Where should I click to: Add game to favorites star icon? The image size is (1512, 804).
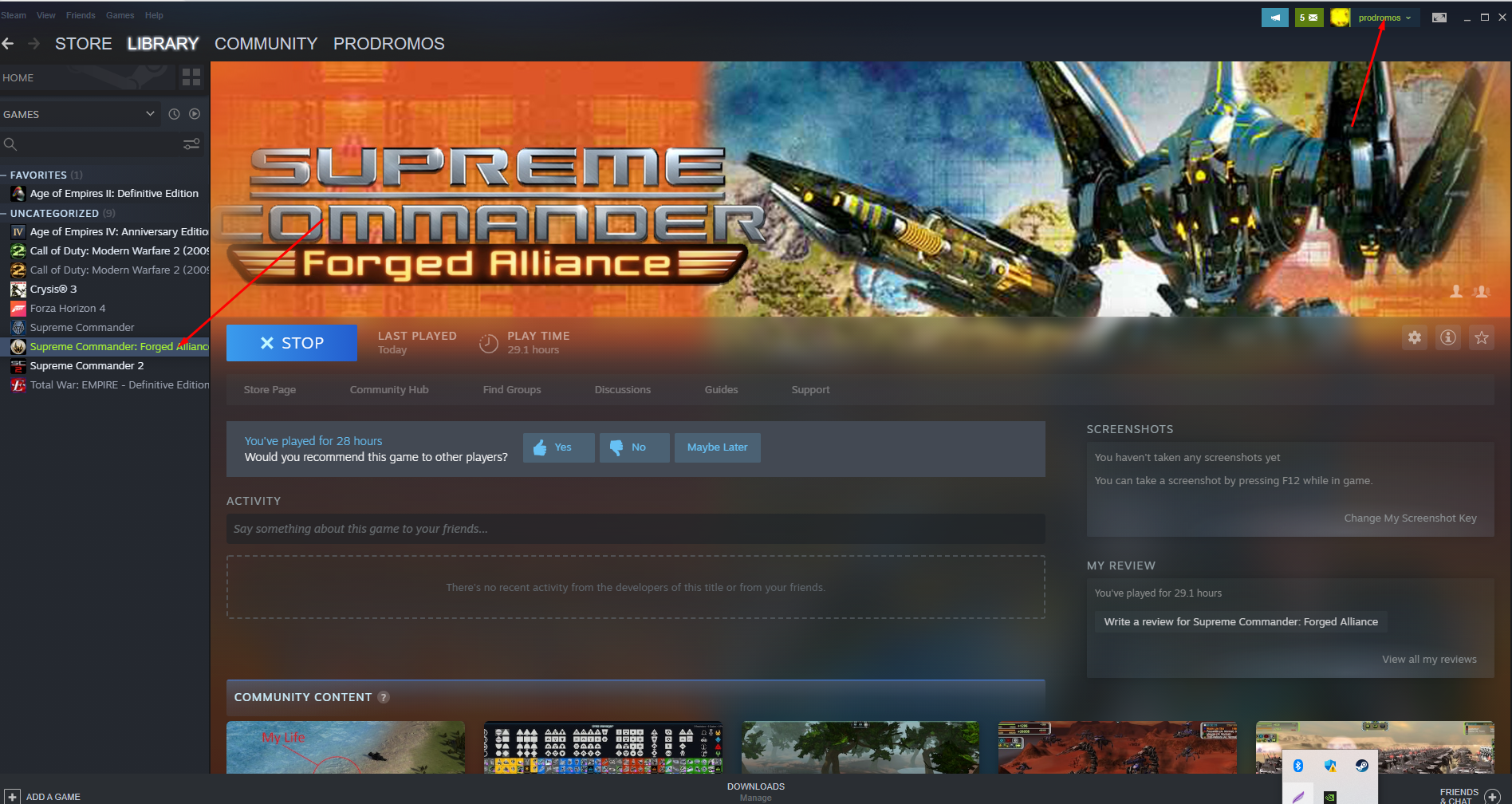pyautogui.click(x=1482, y=337)
